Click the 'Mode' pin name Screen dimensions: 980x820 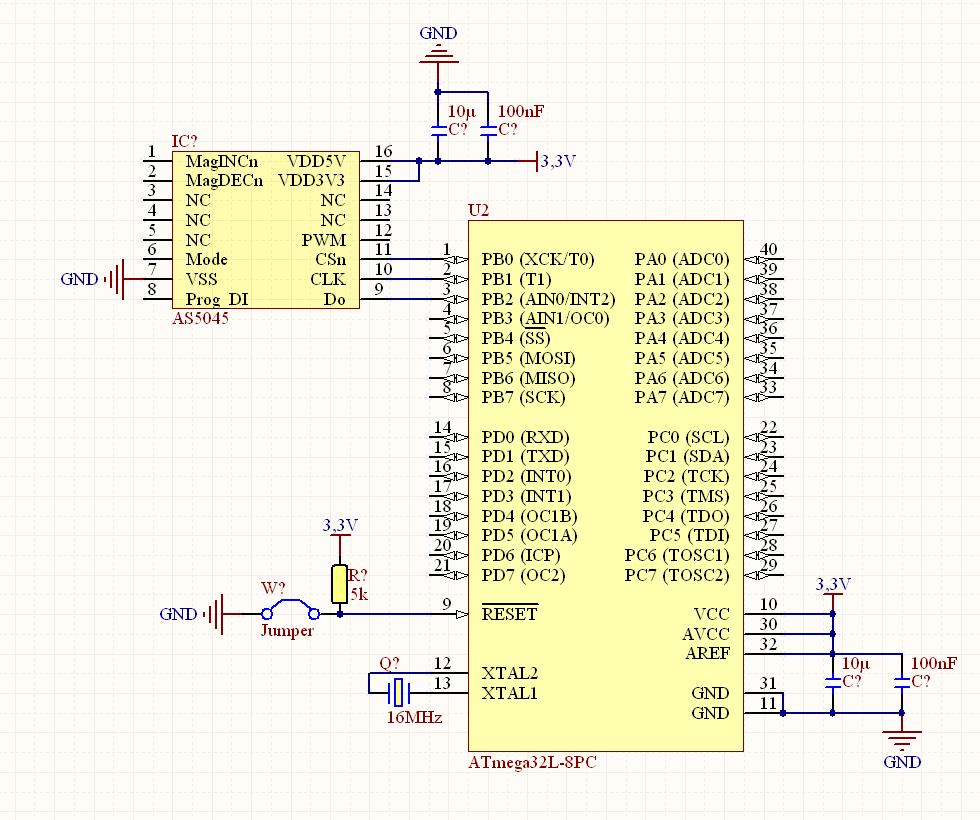point(206,259)
